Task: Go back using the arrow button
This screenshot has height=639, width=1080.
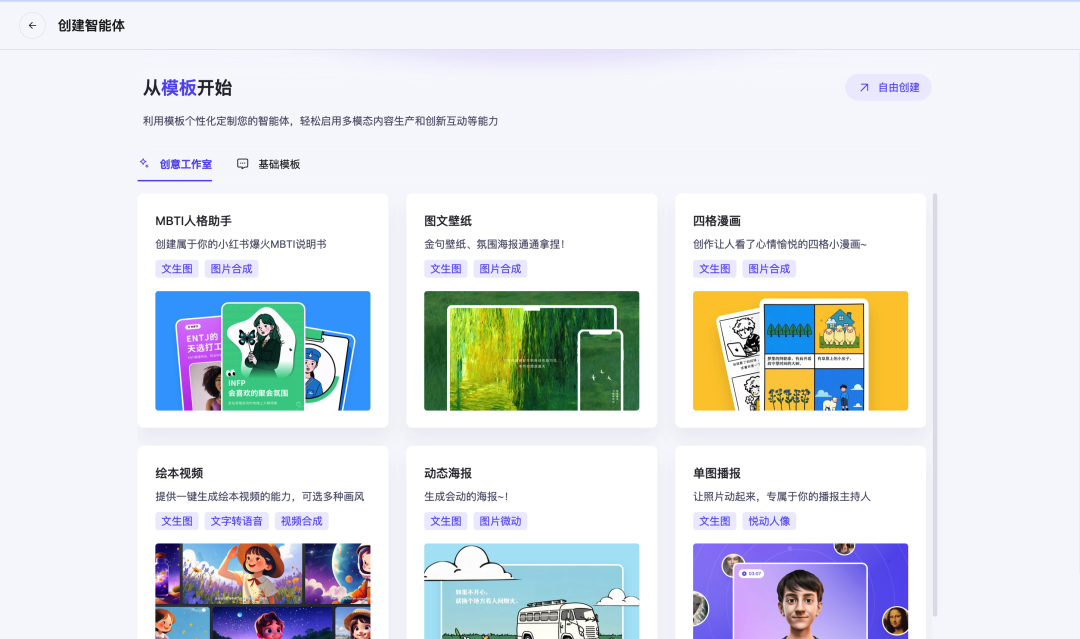Action: (x=32, y=25)
